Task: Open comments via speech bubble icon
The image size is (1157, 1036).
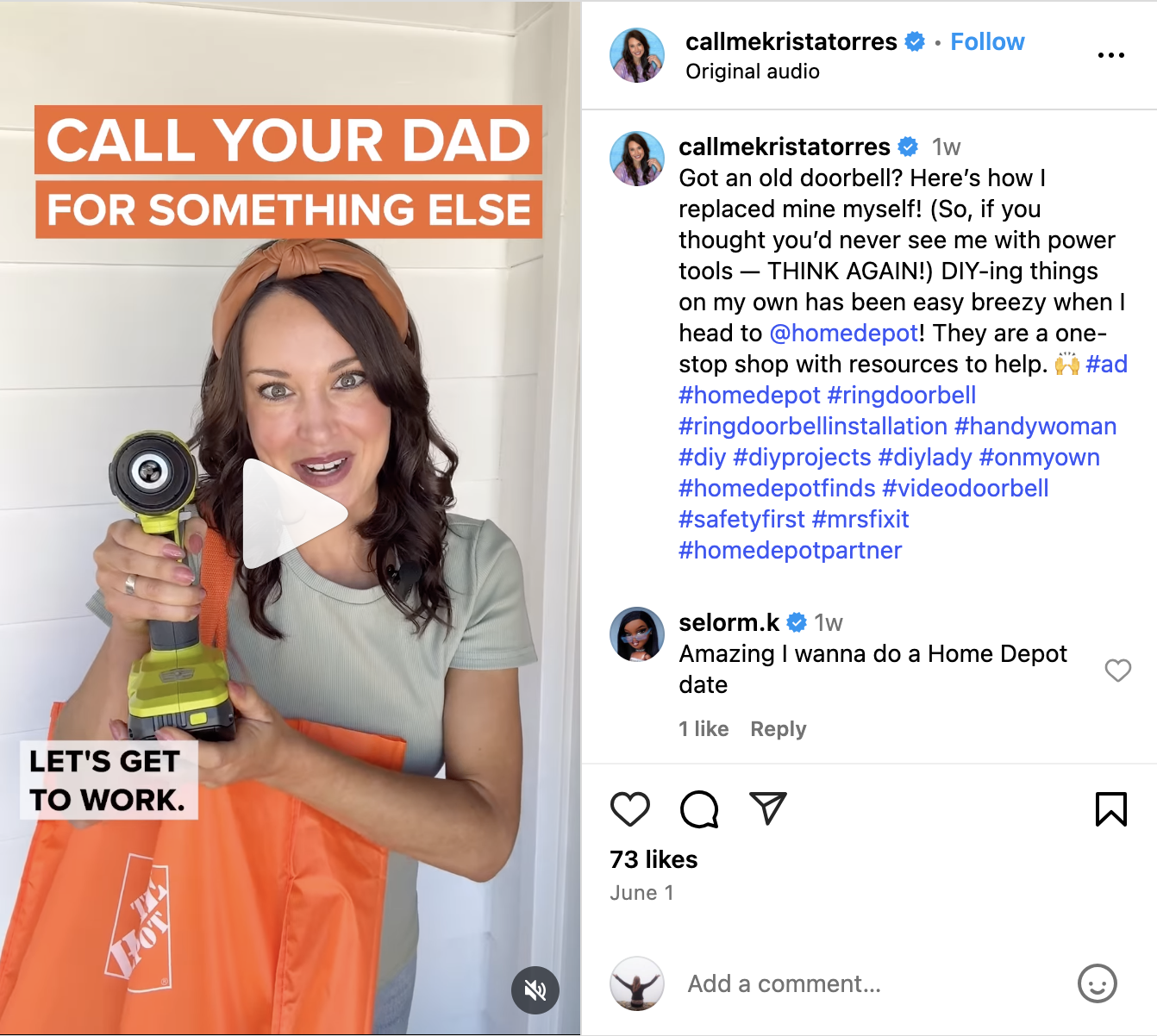Action: tap(699, 809)
